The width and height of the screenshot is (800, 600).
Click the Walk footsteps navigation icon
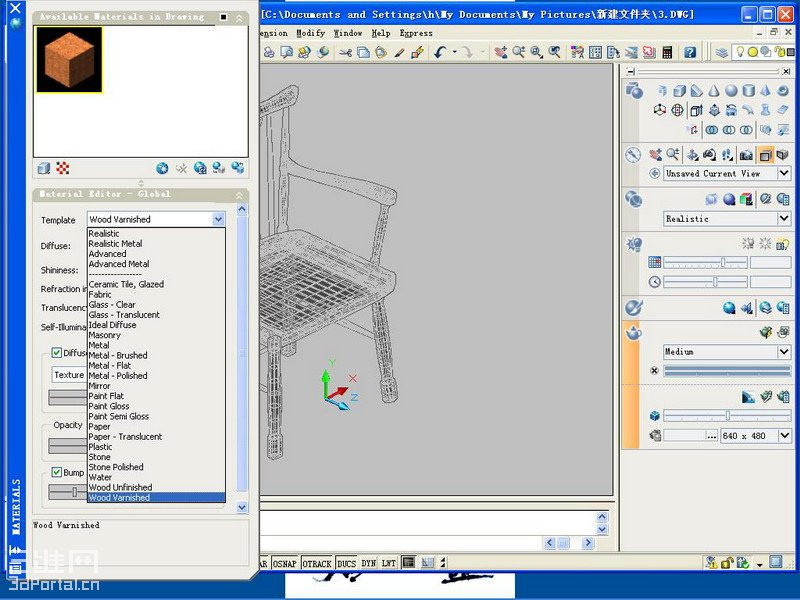pyautogui.click(x=728, y=155)
